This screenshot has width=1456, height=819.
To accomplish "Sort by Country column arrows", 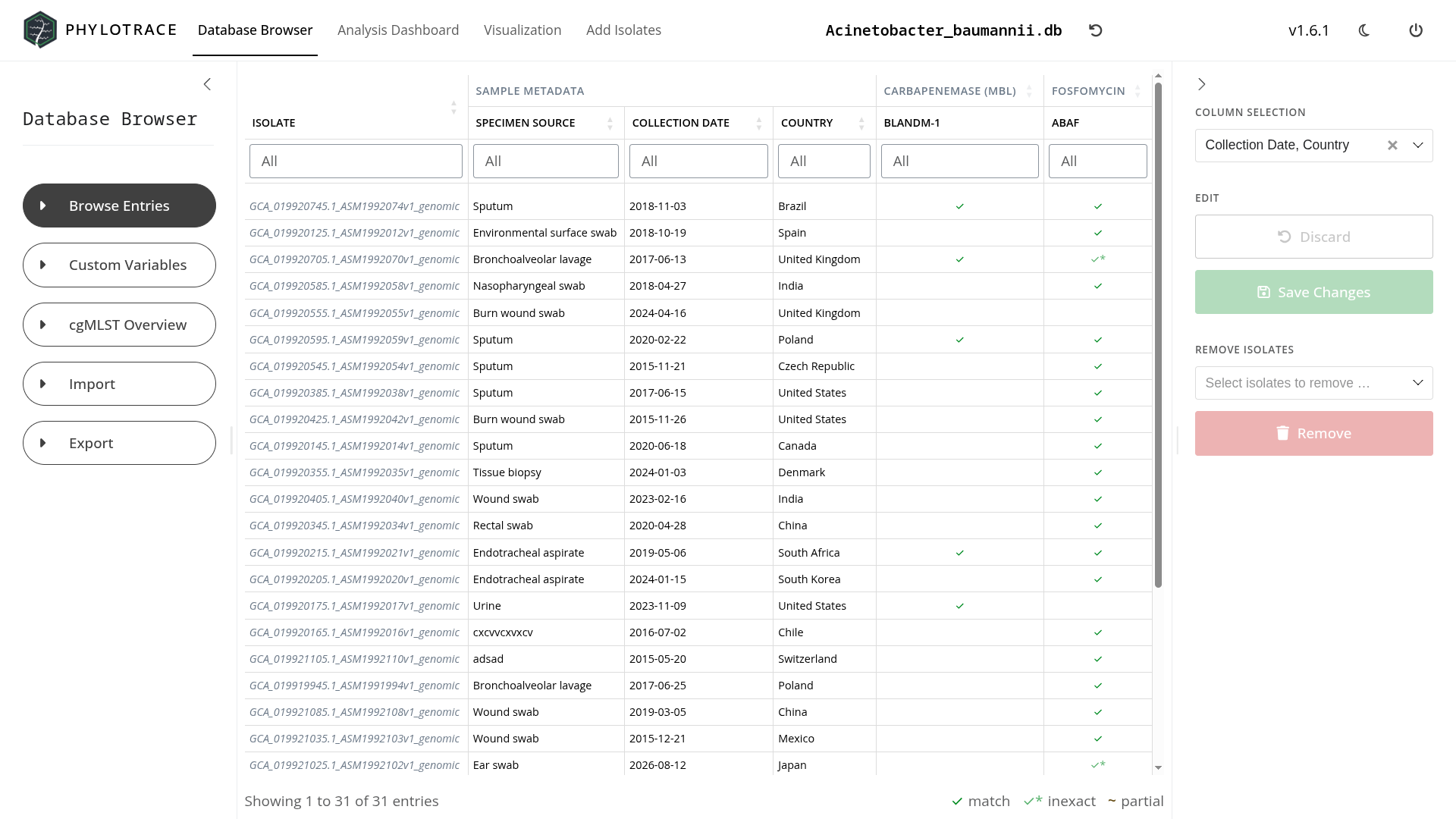I will (x=861, y=124).
